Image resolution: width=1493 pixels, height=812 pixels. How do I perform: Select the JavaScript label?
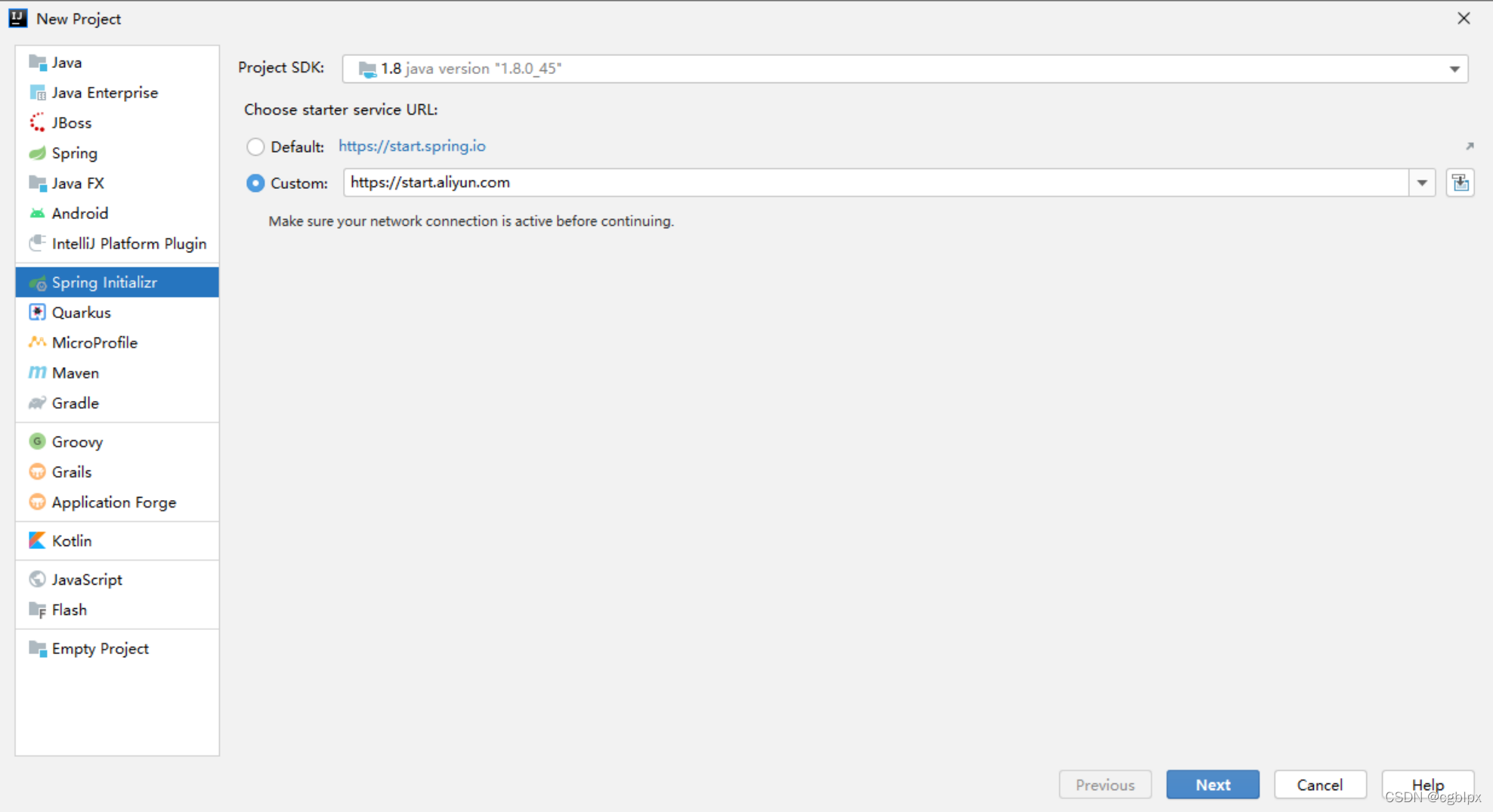[x=87, y=579]
